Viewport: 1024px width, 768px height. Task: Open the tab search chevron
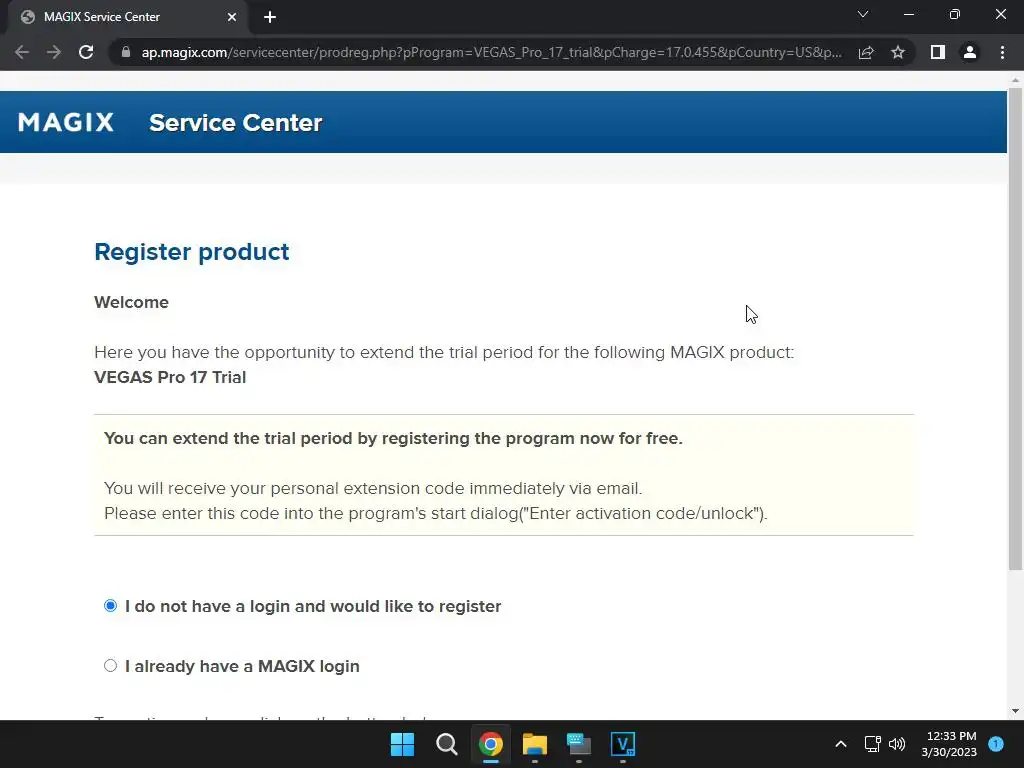pos(863,14)
